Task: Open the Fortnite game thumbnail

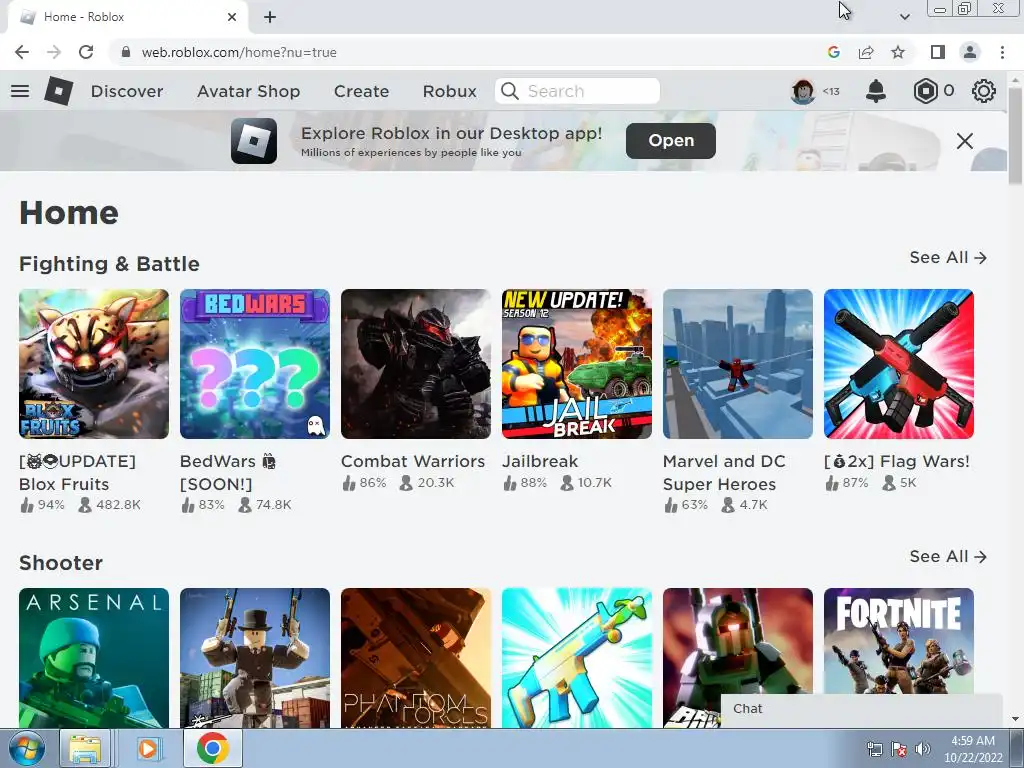Action: tap(899, 641)
